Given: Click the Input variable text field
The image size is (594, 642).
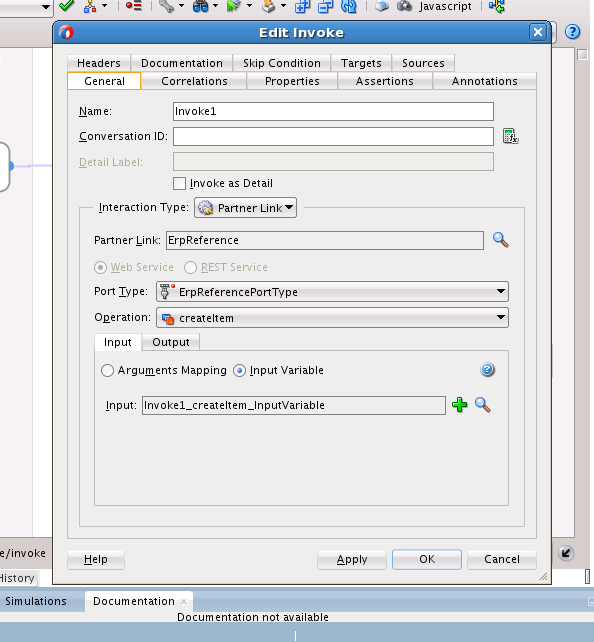Looking at the screenshot, I should (294, 405).
